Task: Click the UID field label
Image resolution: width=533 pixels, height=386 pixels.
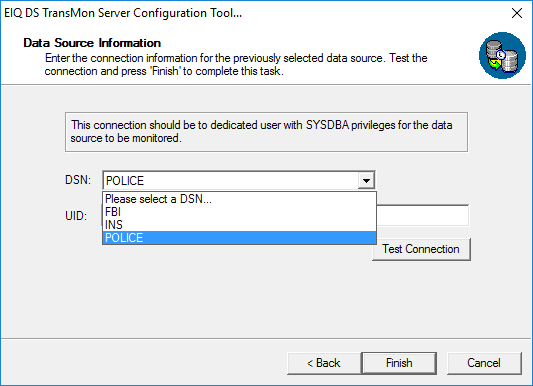Action: tap(76, 216)
